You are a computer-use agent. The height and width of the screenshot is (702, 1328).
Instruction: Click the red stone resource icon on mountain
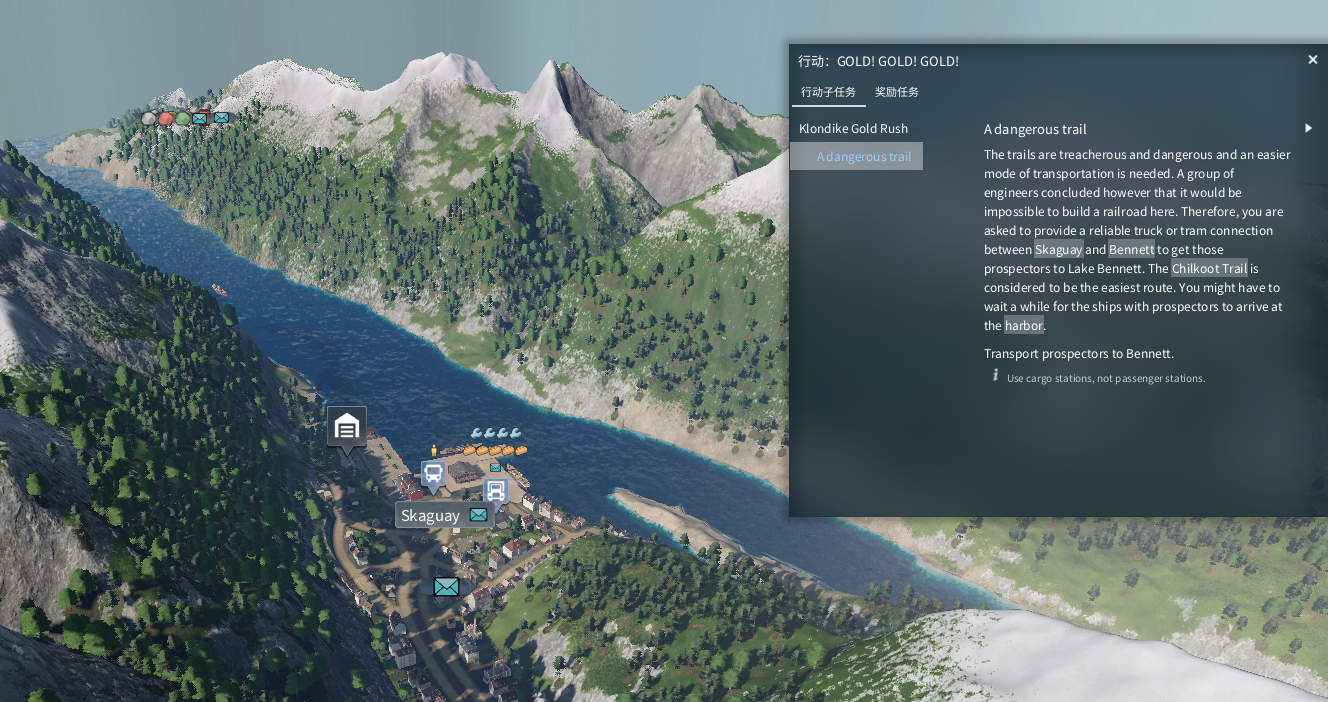point(166,118)
